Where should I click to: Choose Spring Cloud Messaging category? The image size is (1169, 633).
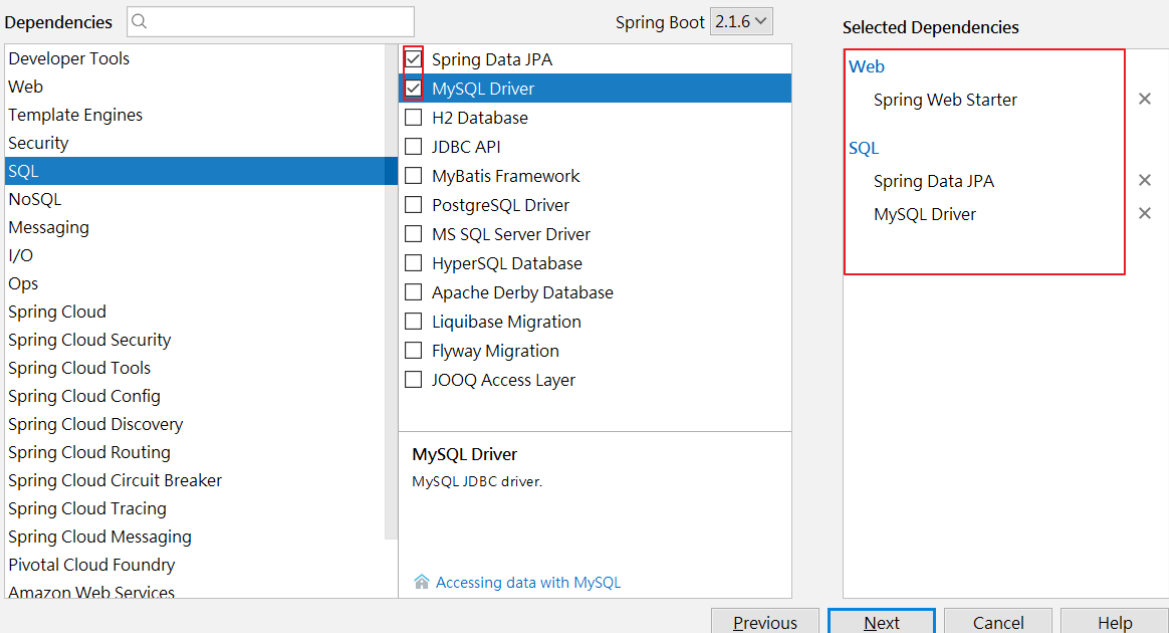pos(195,537)
